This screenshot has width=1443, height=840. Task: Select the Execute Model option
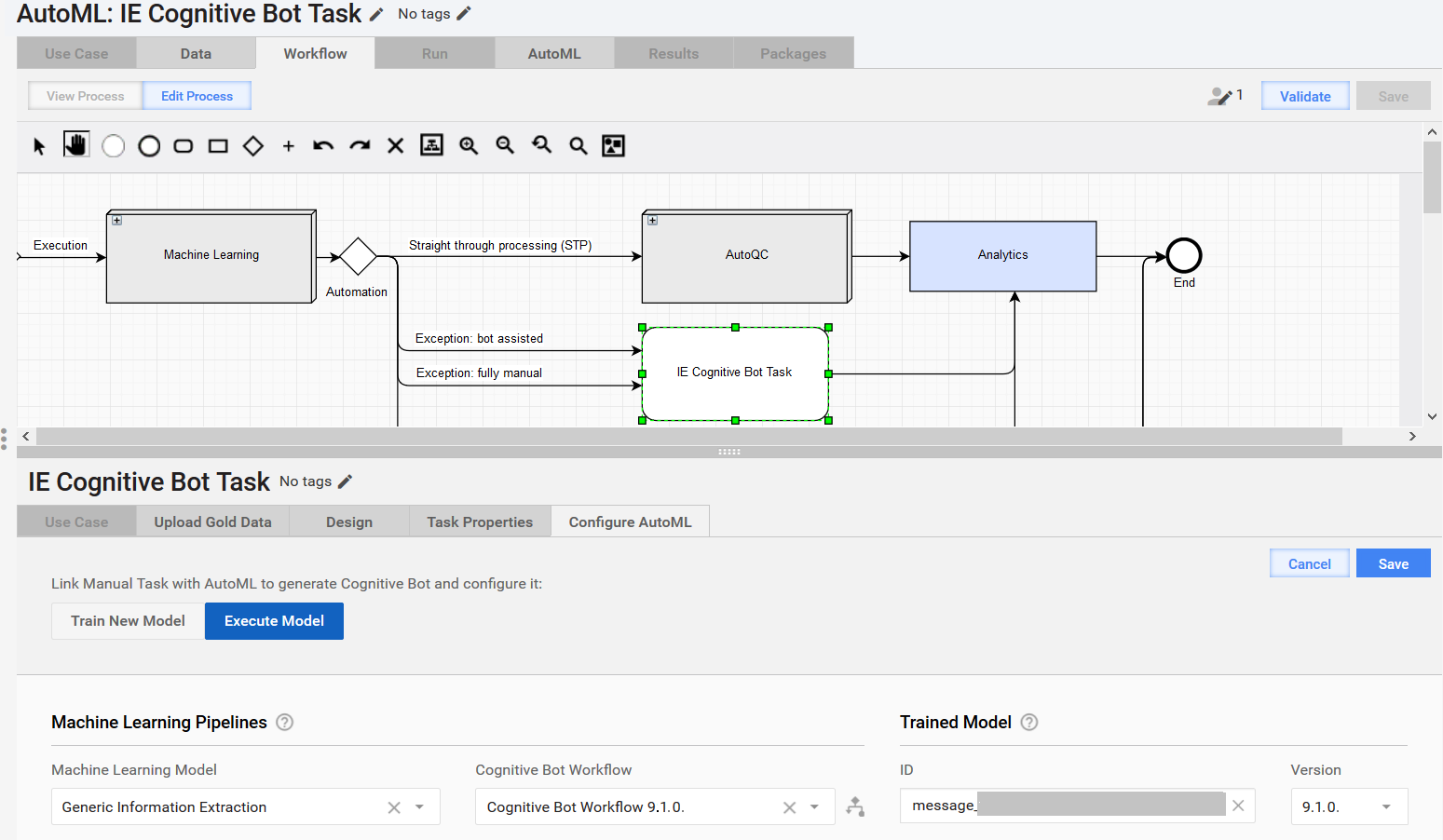pos(274,621)
